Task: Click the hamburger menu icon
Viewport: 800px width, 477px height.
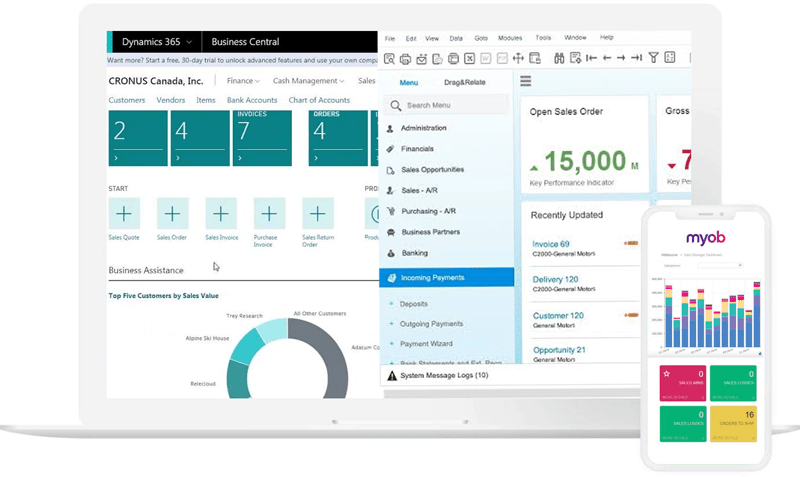Action: pyautogui.click(x=526, y=81)
